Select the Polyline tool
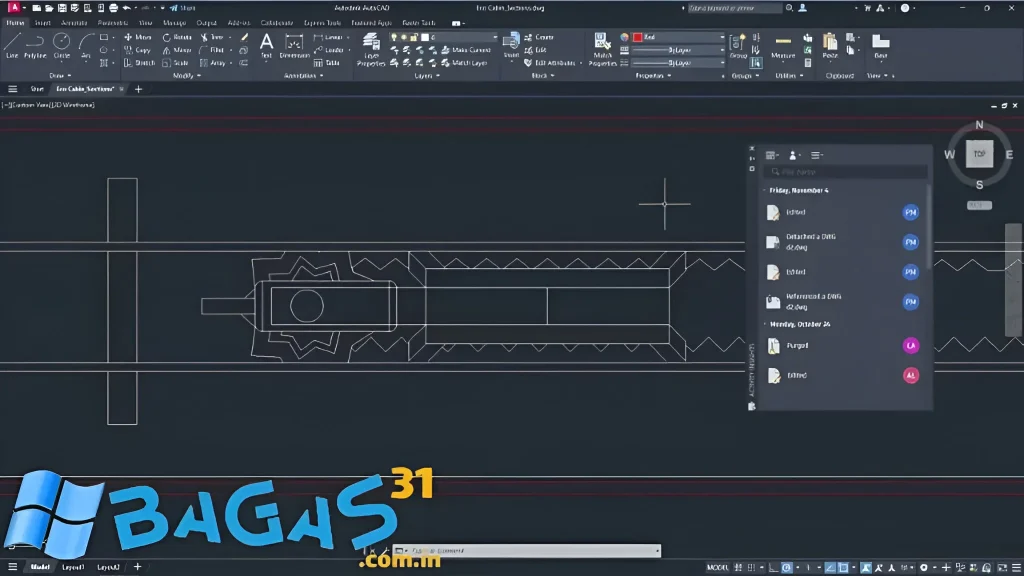Screen dimensions: 1024x576 click(x=35, y=46)
